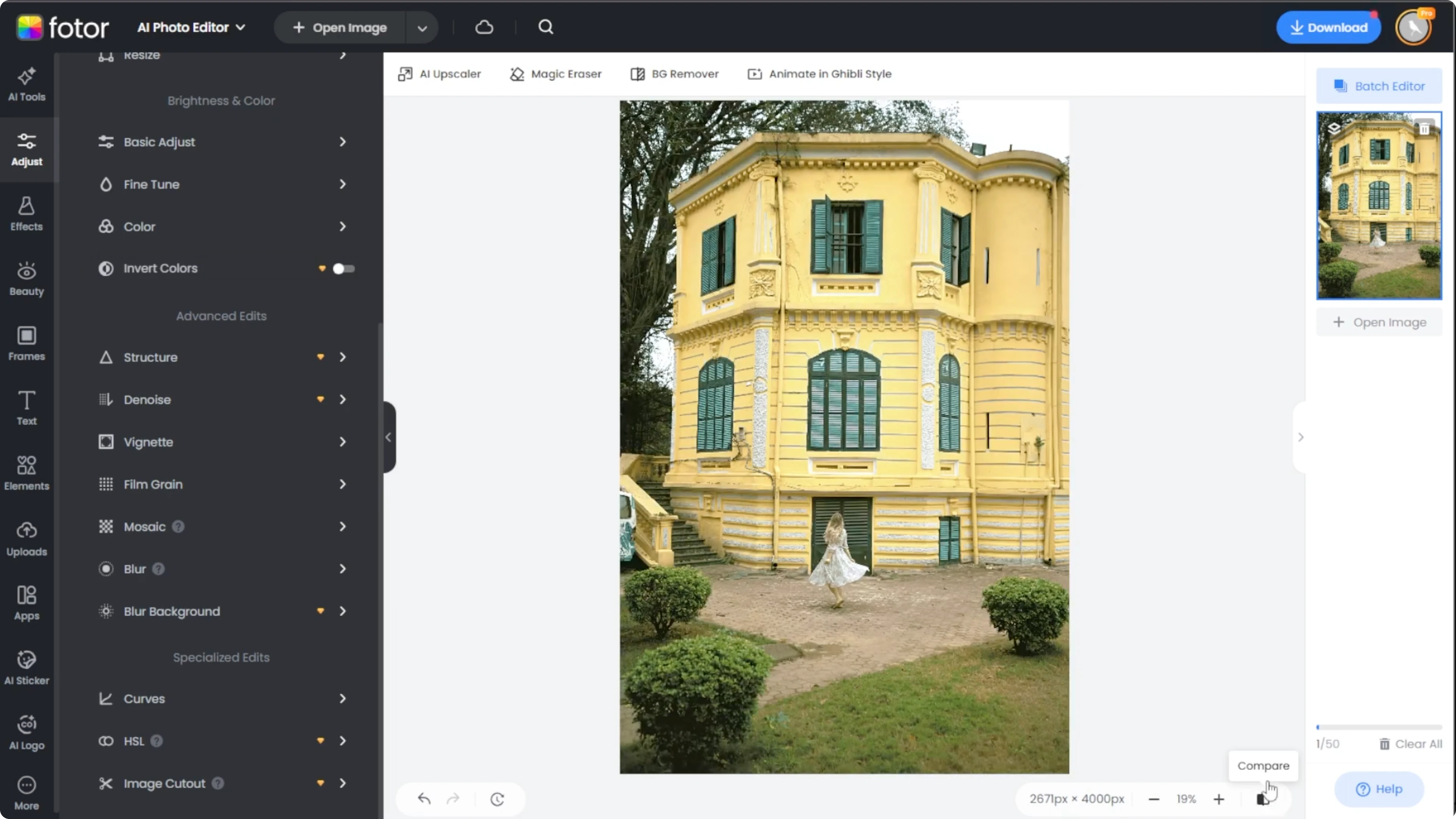
Task: Expand the Film Grain section
Action: coord(222,484)
